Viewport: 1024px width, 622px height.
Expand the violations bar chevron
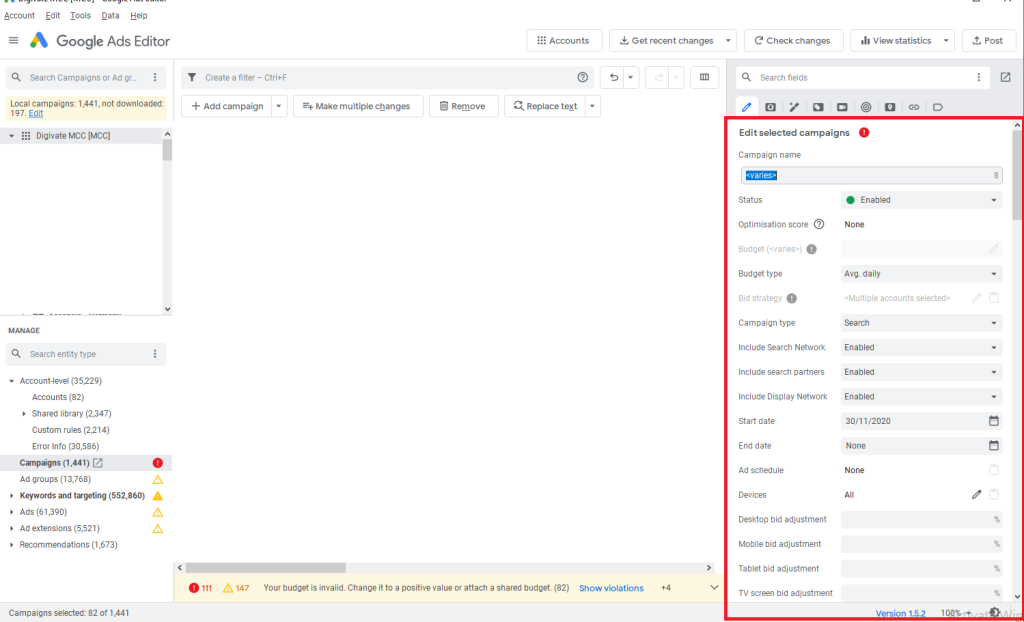[714, 588]
